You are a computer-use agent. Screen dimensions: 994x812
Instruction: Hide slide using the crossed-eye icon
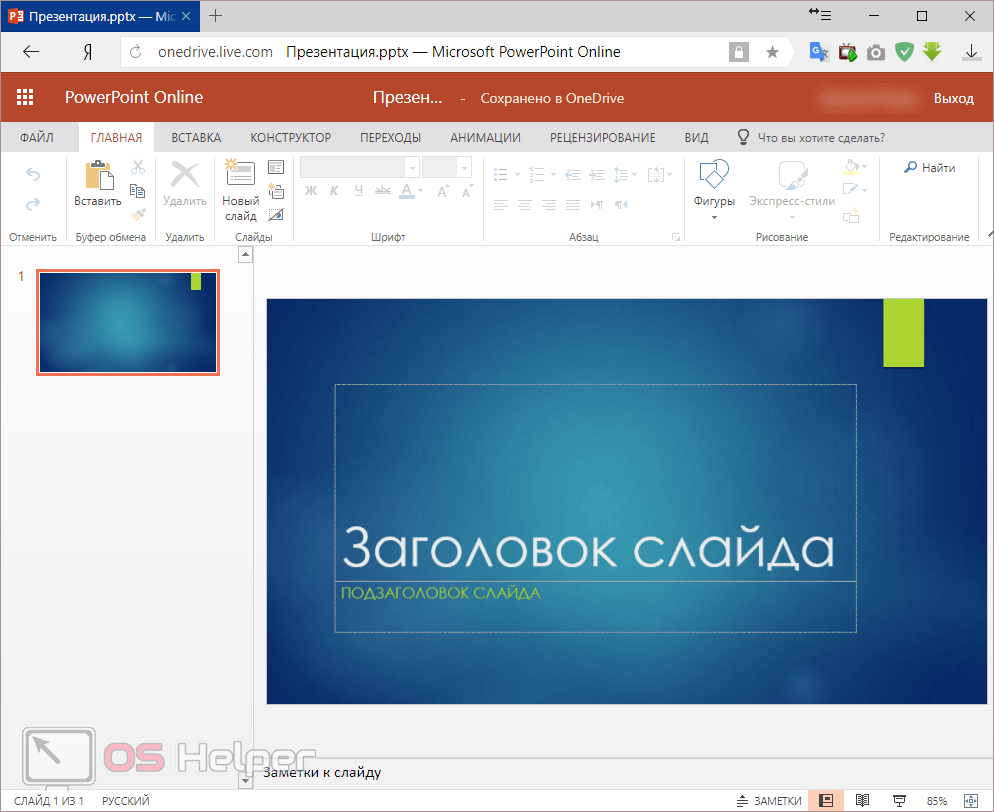276,215
